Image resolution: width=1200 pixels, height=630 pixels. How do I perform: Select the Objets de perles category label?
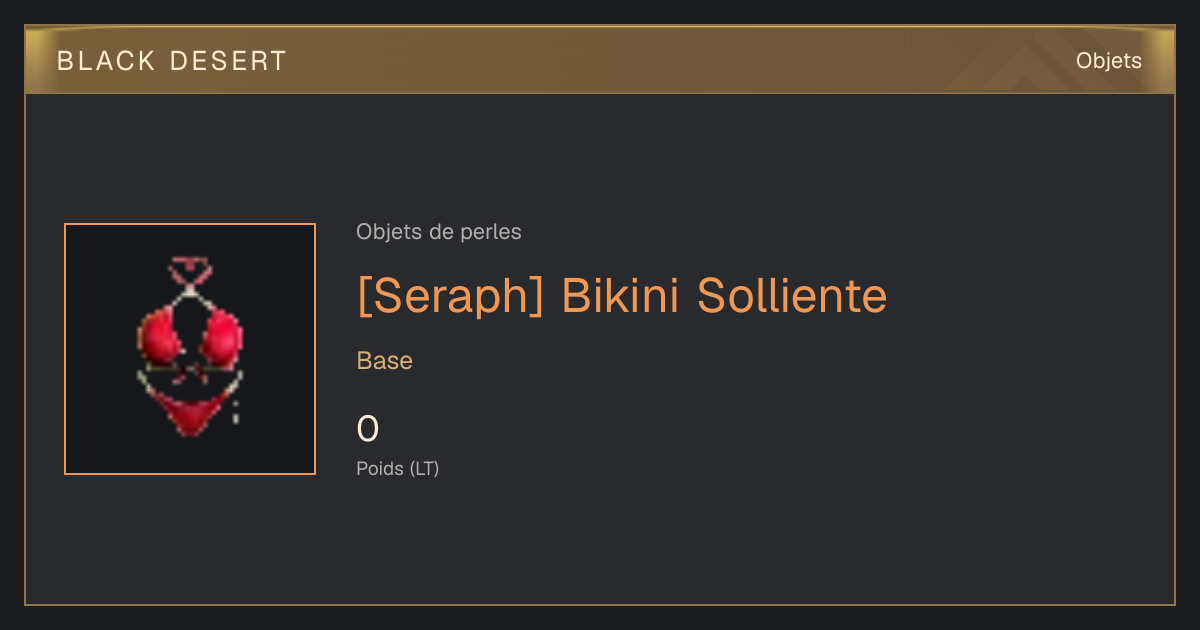pos(439,232)
